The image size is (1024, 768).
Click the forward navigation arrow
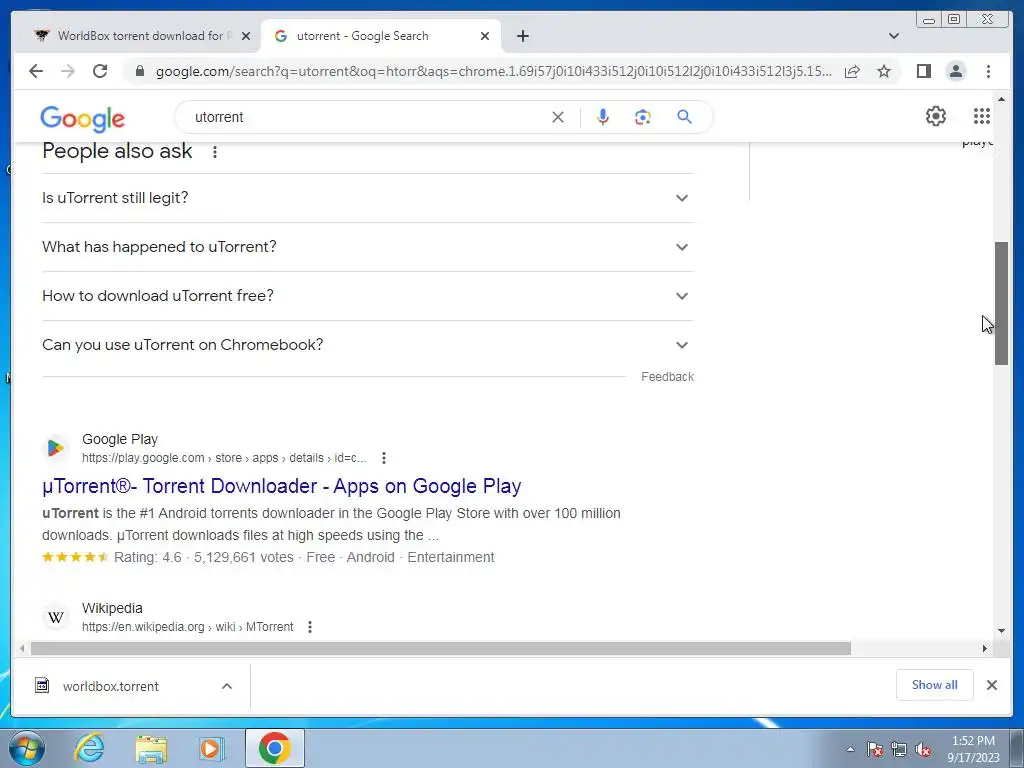[68, 71]
